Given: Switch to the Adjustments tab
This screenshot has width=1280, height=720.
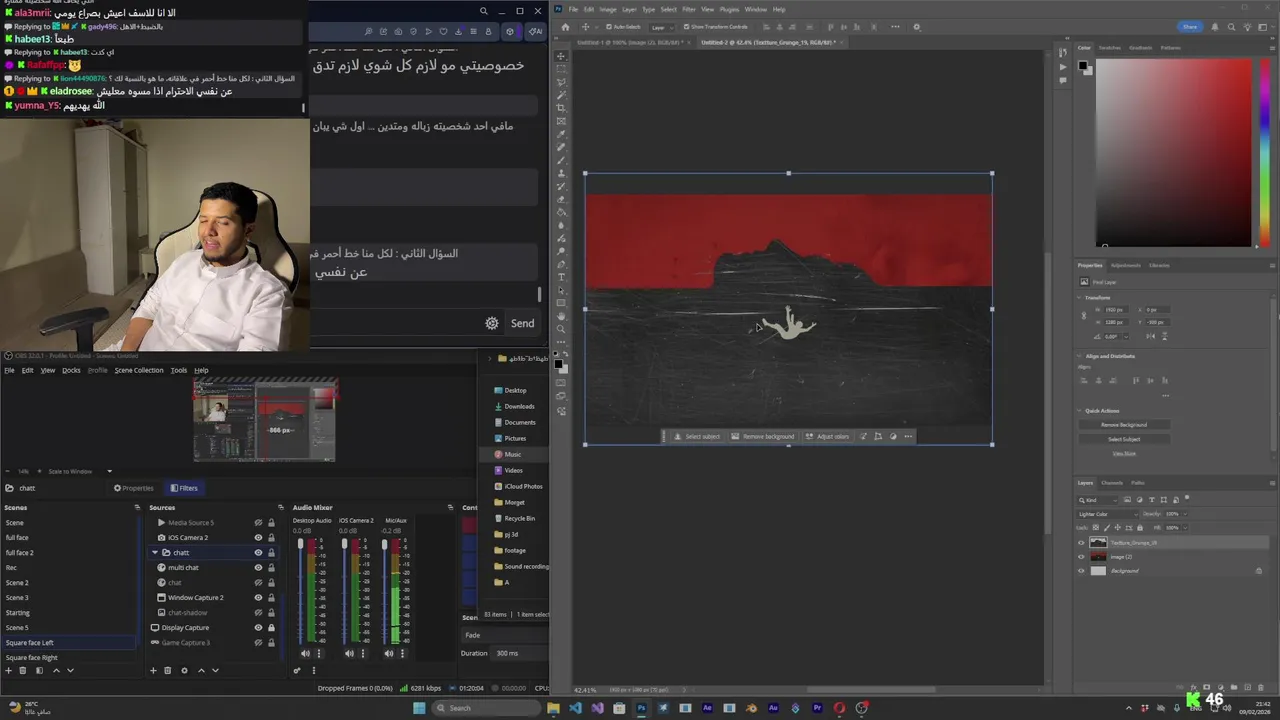Looking at the screenshot, I should point(1125,265).
